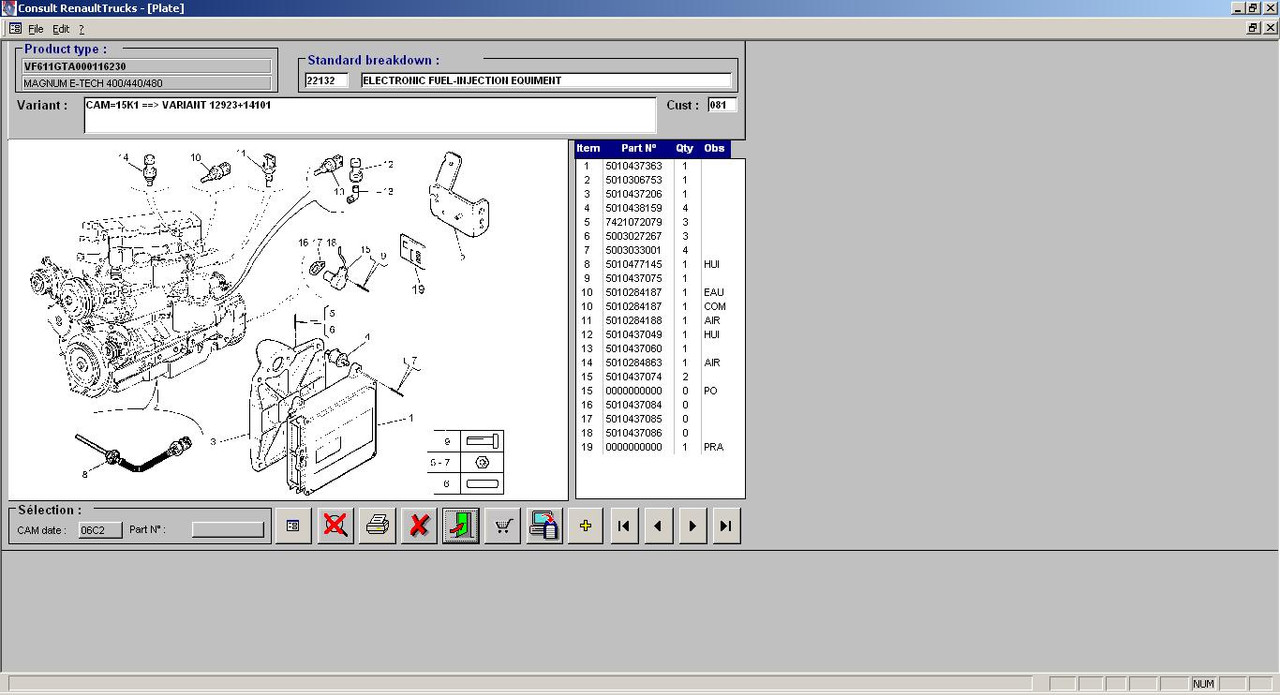Click the Qty column header
1280x695 pixels.
click(x=685, y=148)
